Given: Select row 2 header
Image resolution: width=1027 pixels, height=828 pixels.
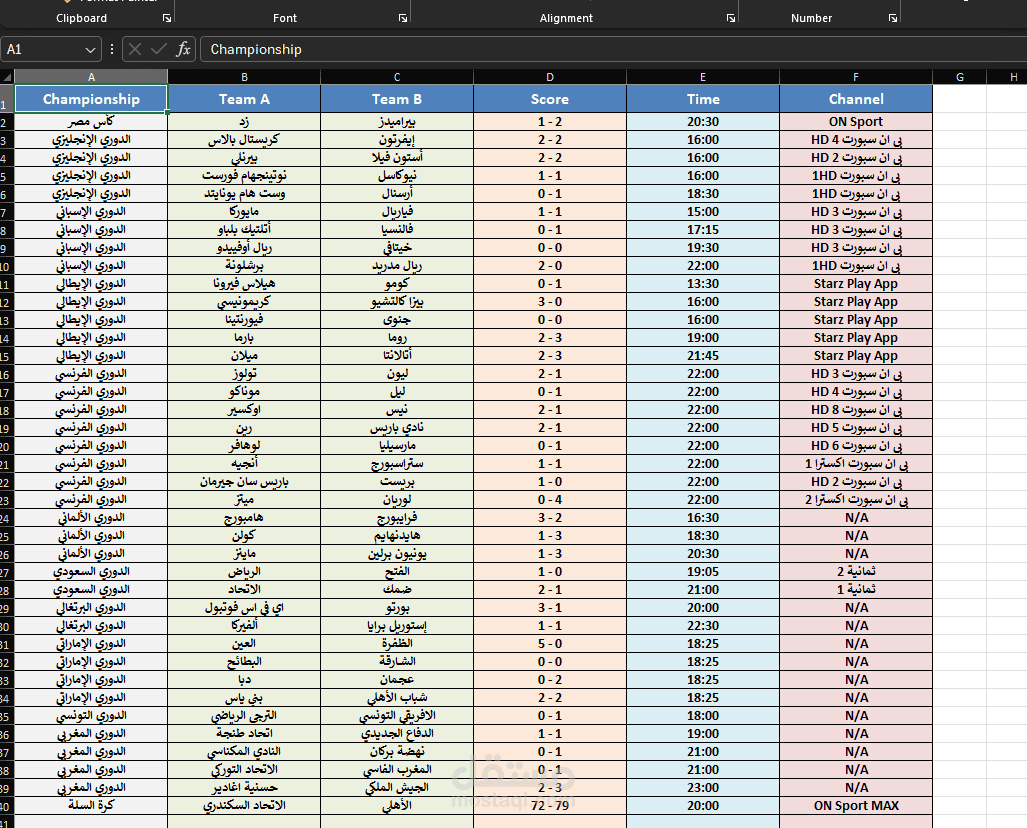Looking at the screenshot, I should (7, 122).
